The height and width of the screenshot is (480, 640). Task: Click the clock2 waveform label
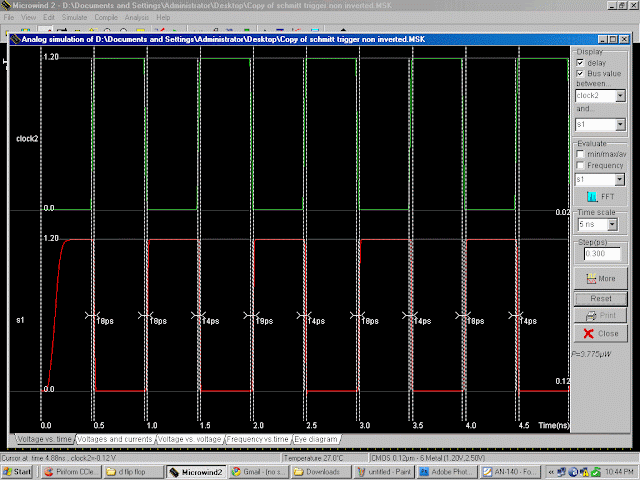(x=27, y=139)
